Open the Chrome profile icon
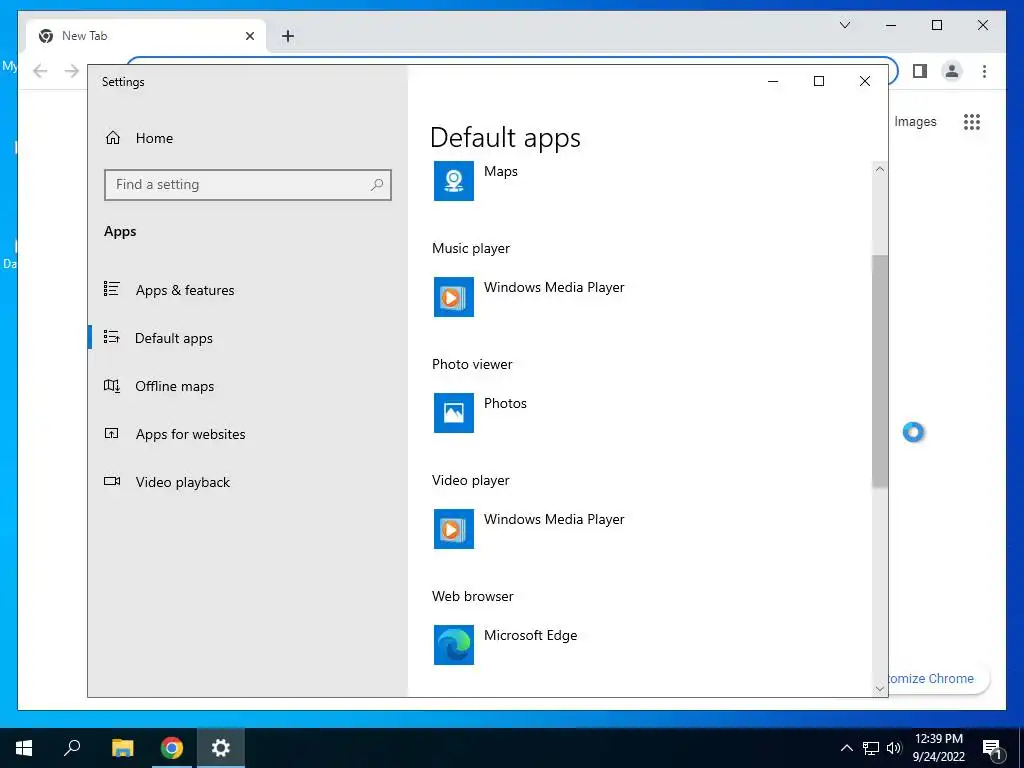The width and height of the screenshot is (1024, 768). [x=952, y=71]
